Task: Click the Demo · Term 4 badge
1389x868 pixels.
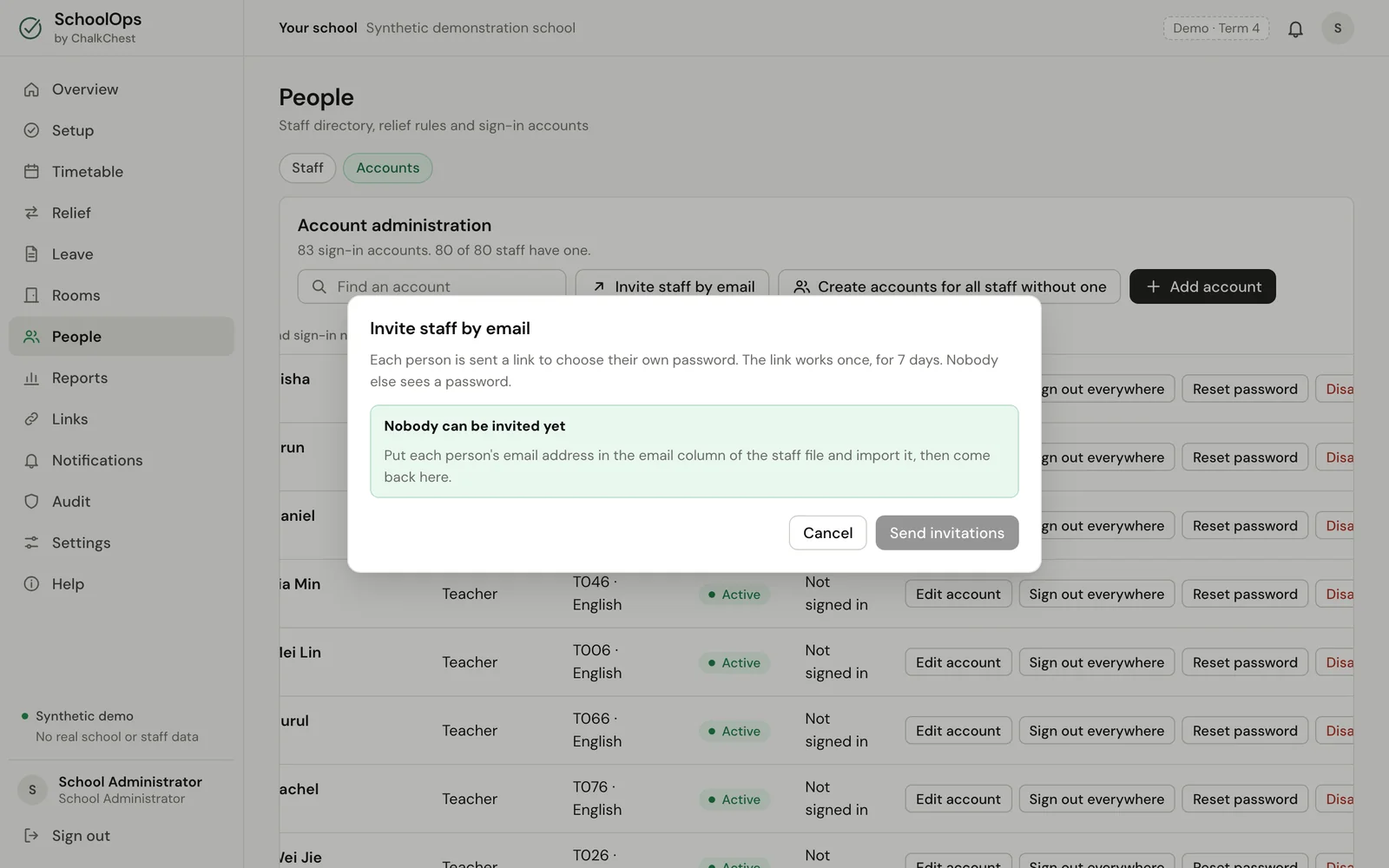Action: [1215, 28]
